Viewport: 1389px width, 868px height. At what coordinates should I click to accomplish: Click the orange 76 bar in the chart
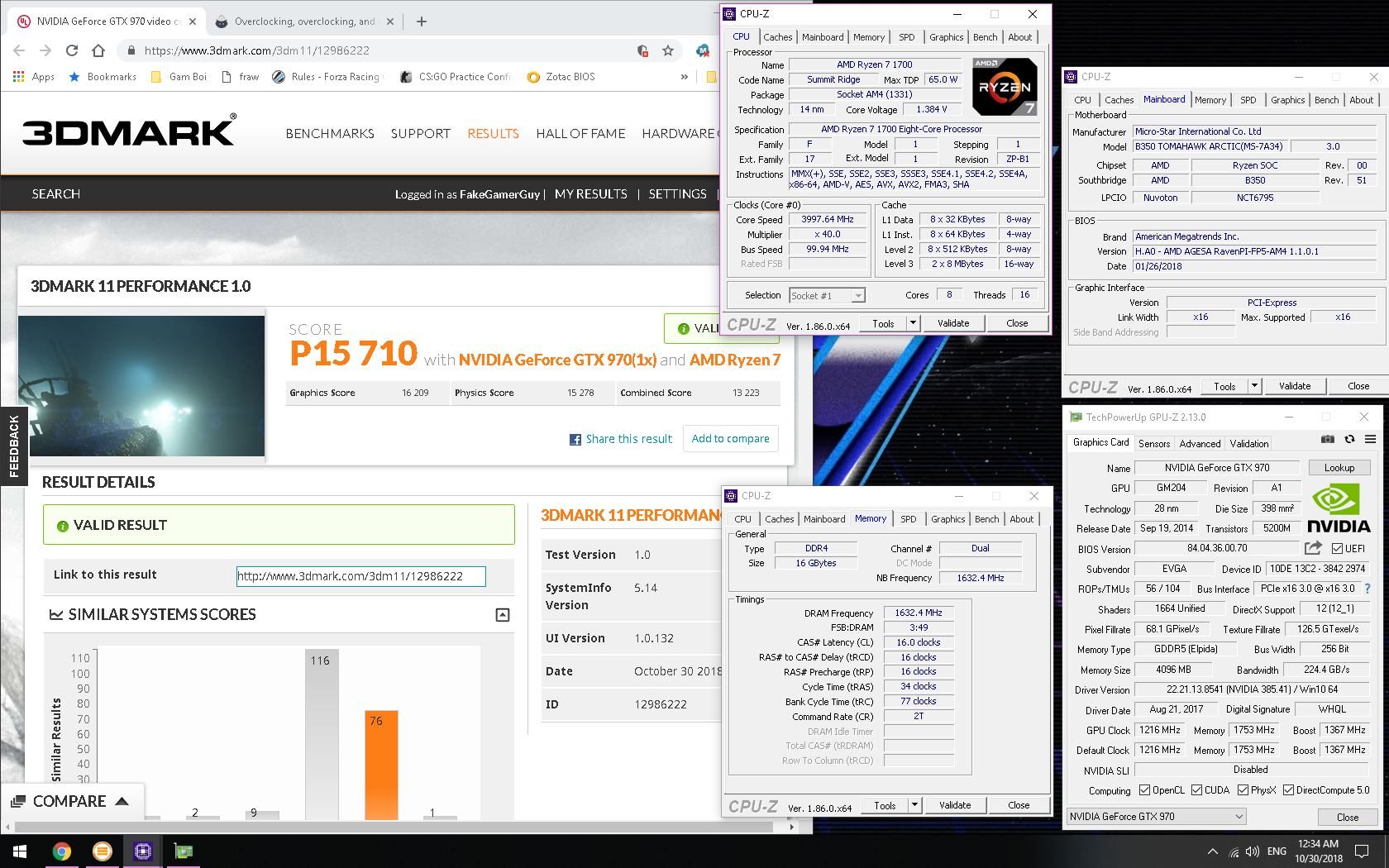pyautogui.click(x=381, y=765)
